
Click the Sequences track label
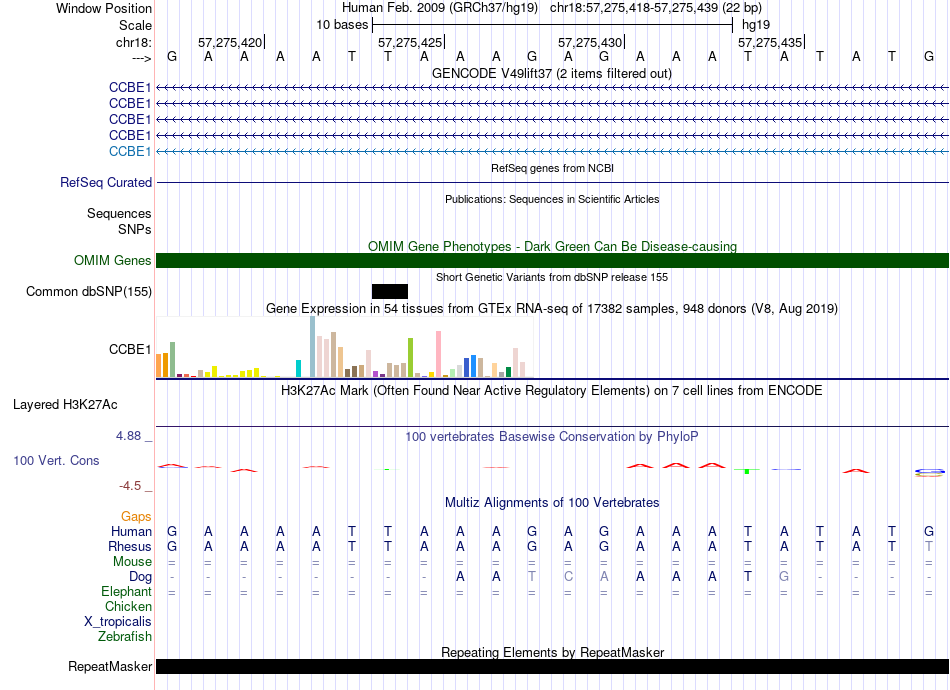pyautogui.click(x=119, y=213)
